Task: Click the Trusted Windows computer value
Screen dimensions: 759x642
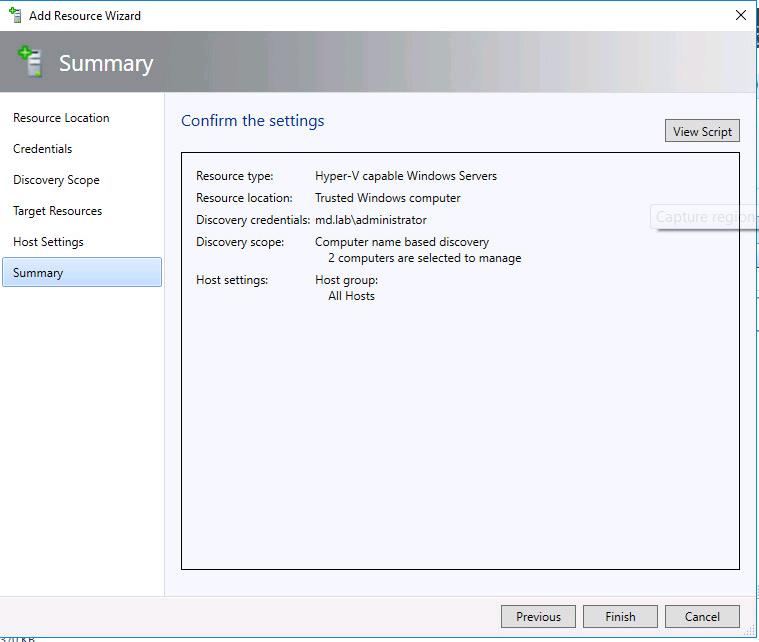Action: pyautogui.click(x=387, y=198)
